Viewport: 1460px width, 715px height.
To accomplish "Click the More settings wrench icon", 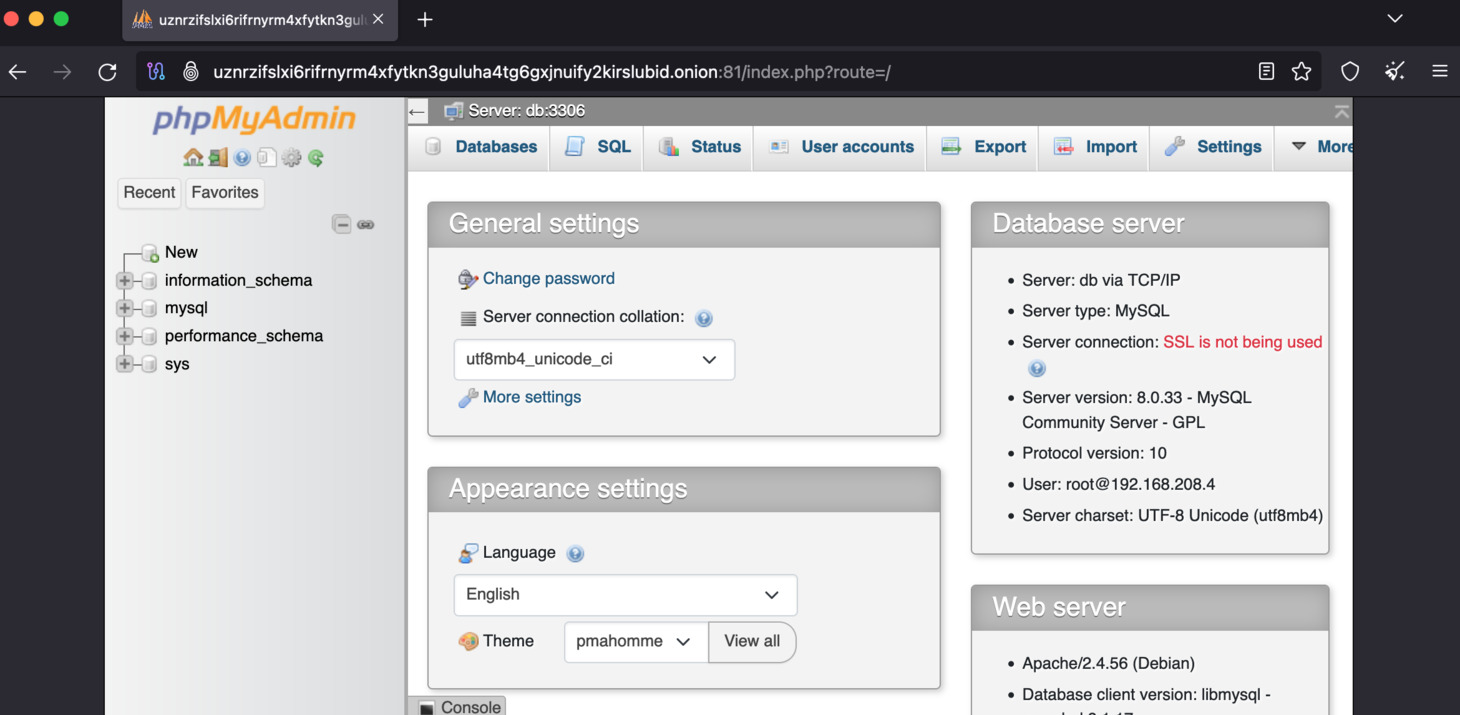I will (467, 398).
